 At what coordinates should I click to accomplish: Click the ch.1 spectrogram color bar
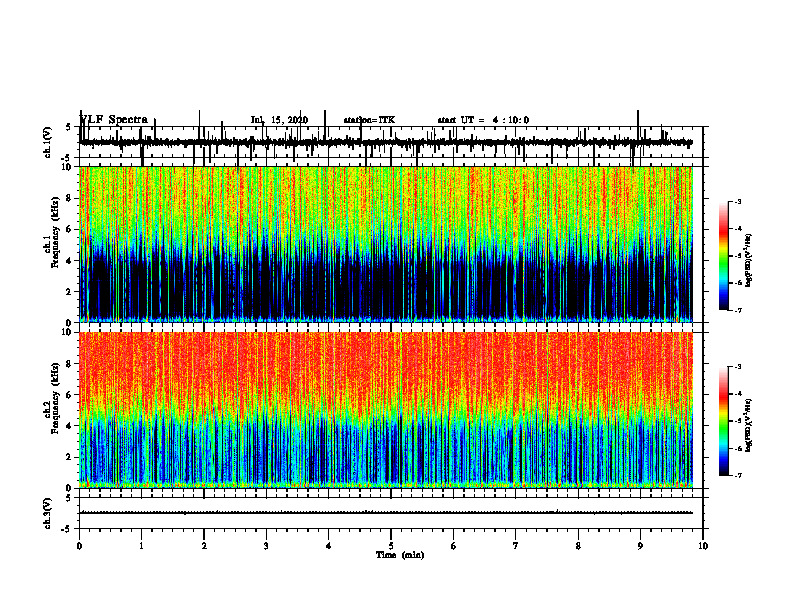pyautogui.click(x=724, y=255)
